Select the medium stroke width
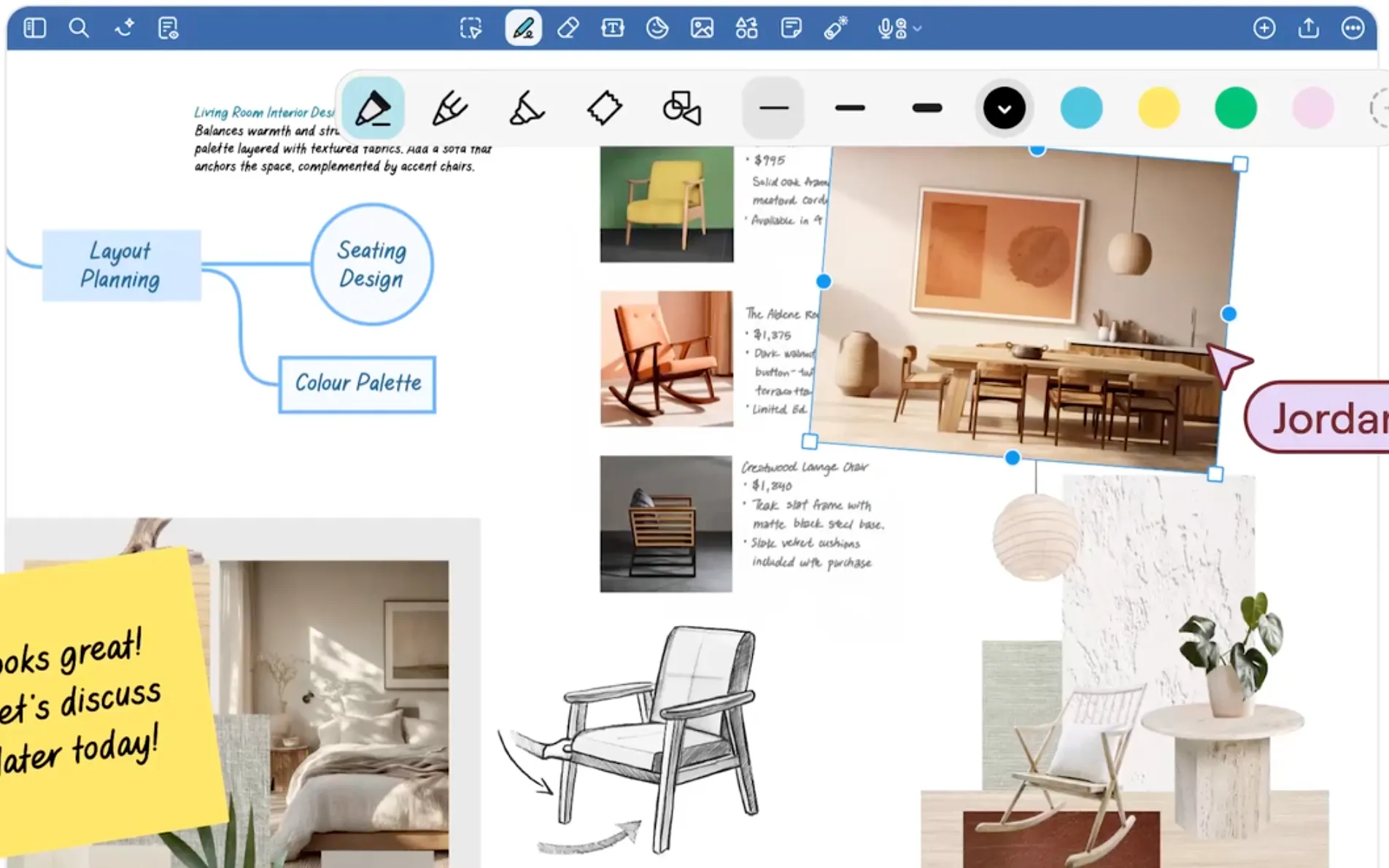This screenshot has height=868, width=1389. (850, 108)
